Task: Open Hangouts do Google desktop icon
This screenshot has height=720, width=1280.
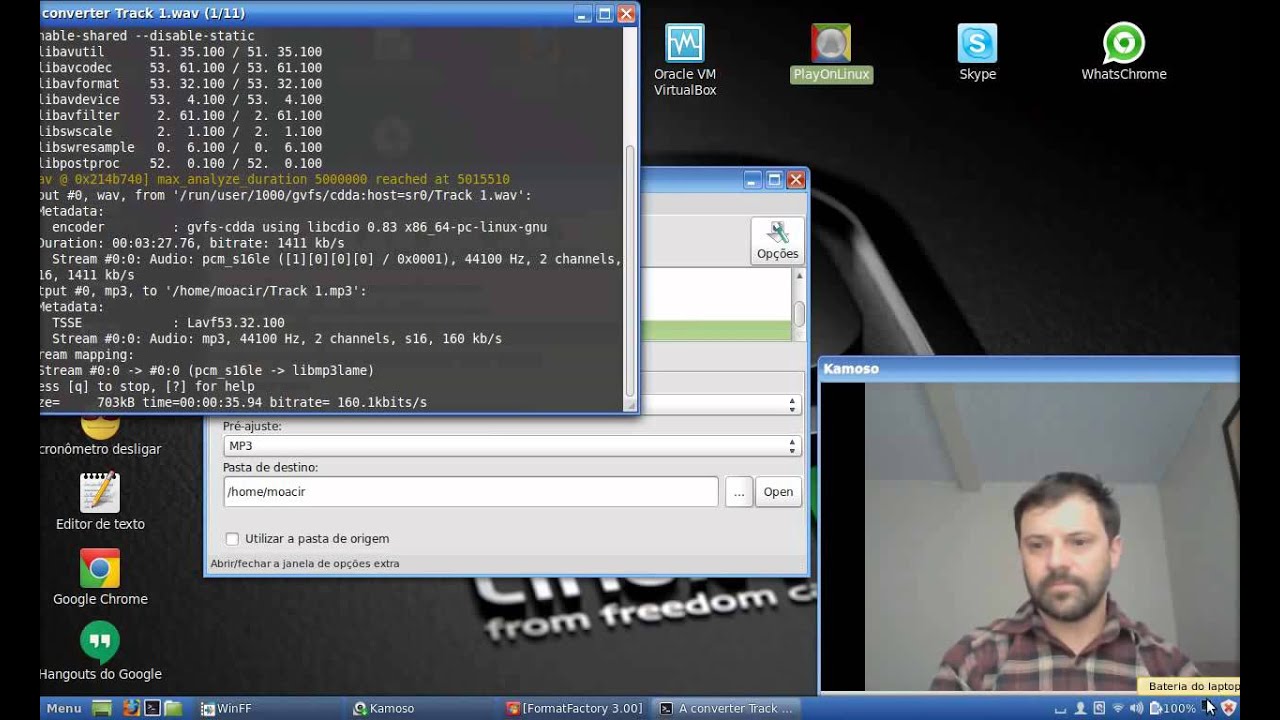Action: click(100, 651)
